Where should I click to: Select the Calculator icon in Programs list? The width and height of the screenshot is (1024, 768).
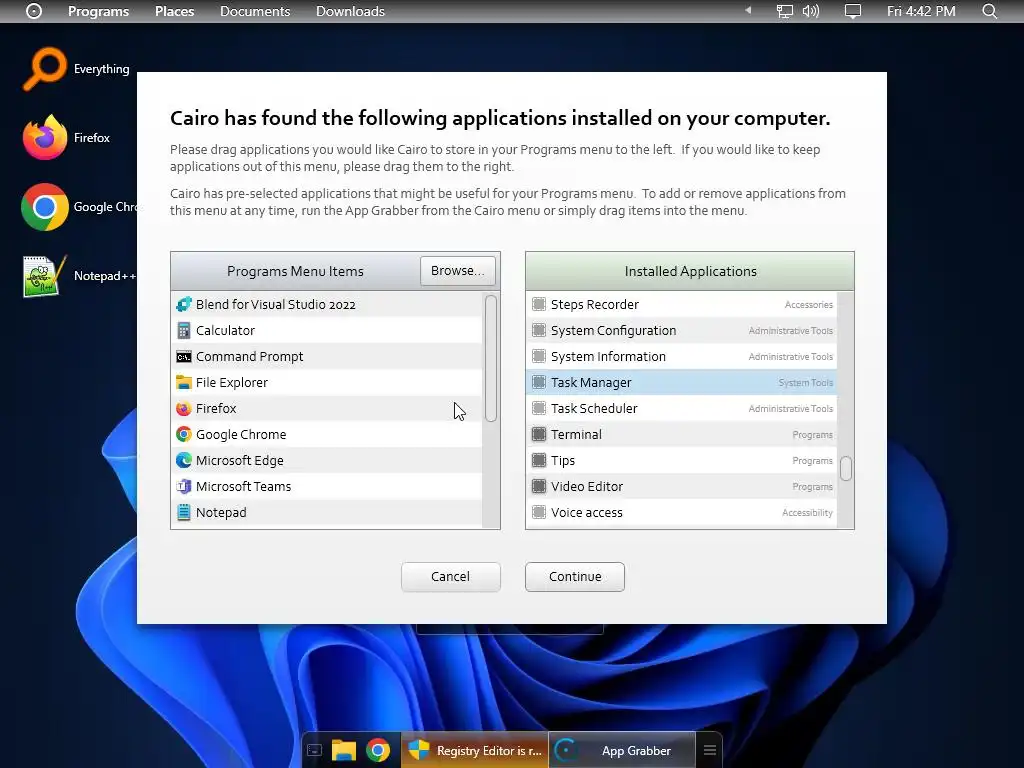(184, 330)
